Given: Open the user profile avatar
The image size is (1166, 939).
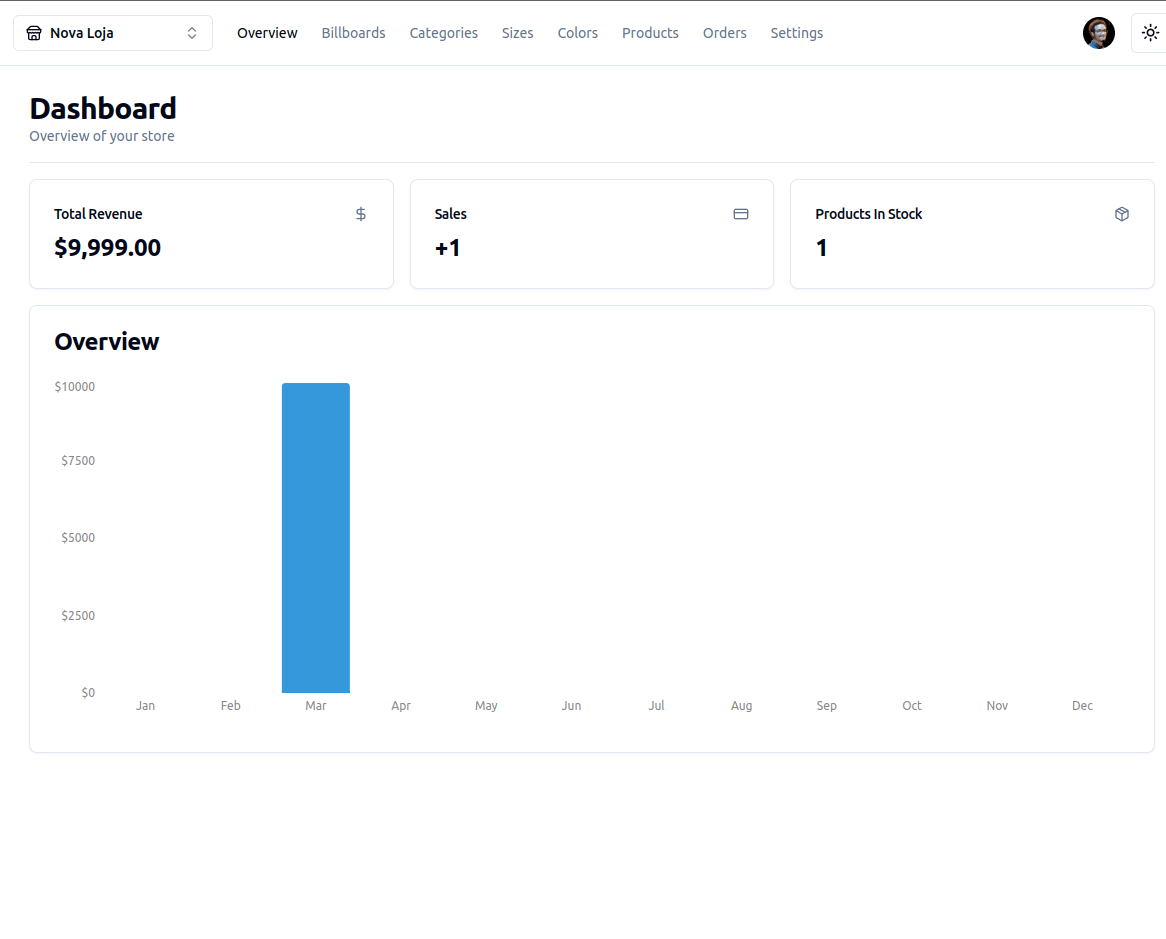Looking at the screenshot, I should coord(1098,33).
